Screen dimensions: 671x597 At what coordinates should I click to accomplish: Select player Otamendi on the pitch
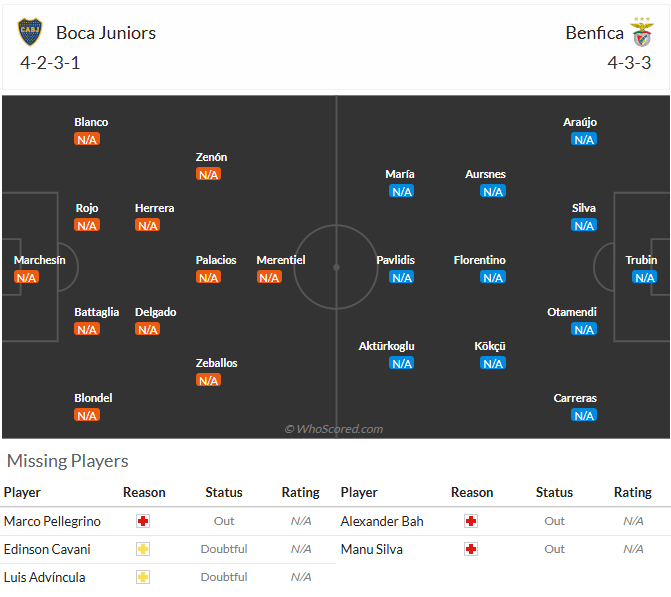pos(572,312)
